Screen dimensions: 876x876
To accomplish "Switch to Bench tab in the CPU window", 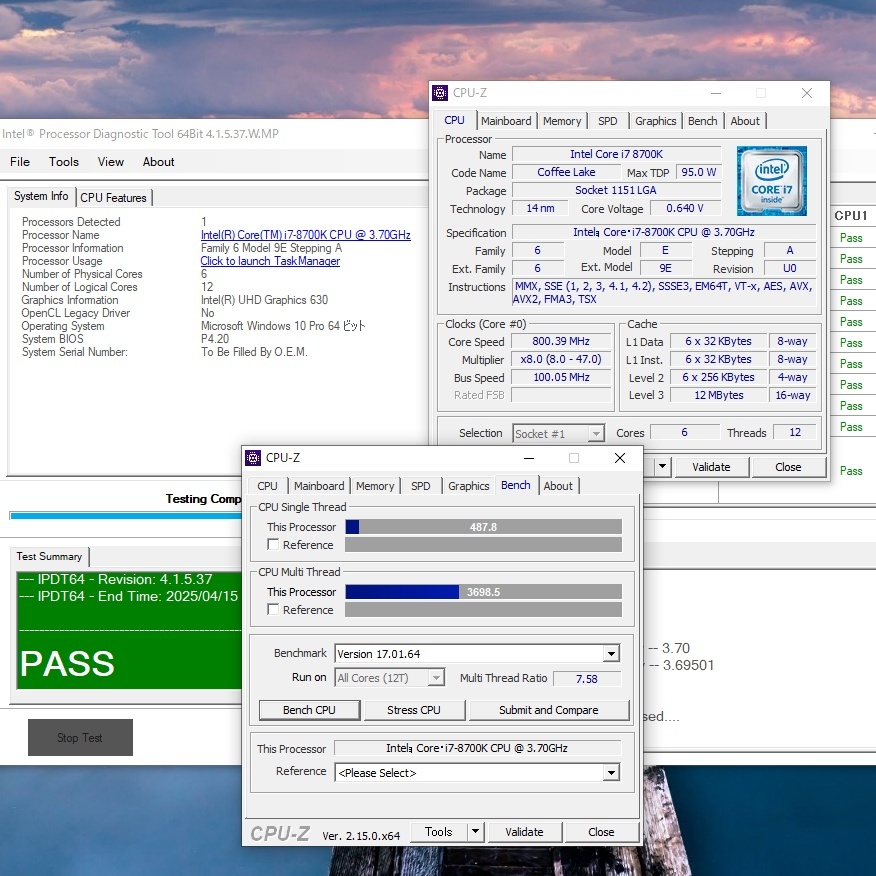I will pyautogui.click(x=702, y=121).
